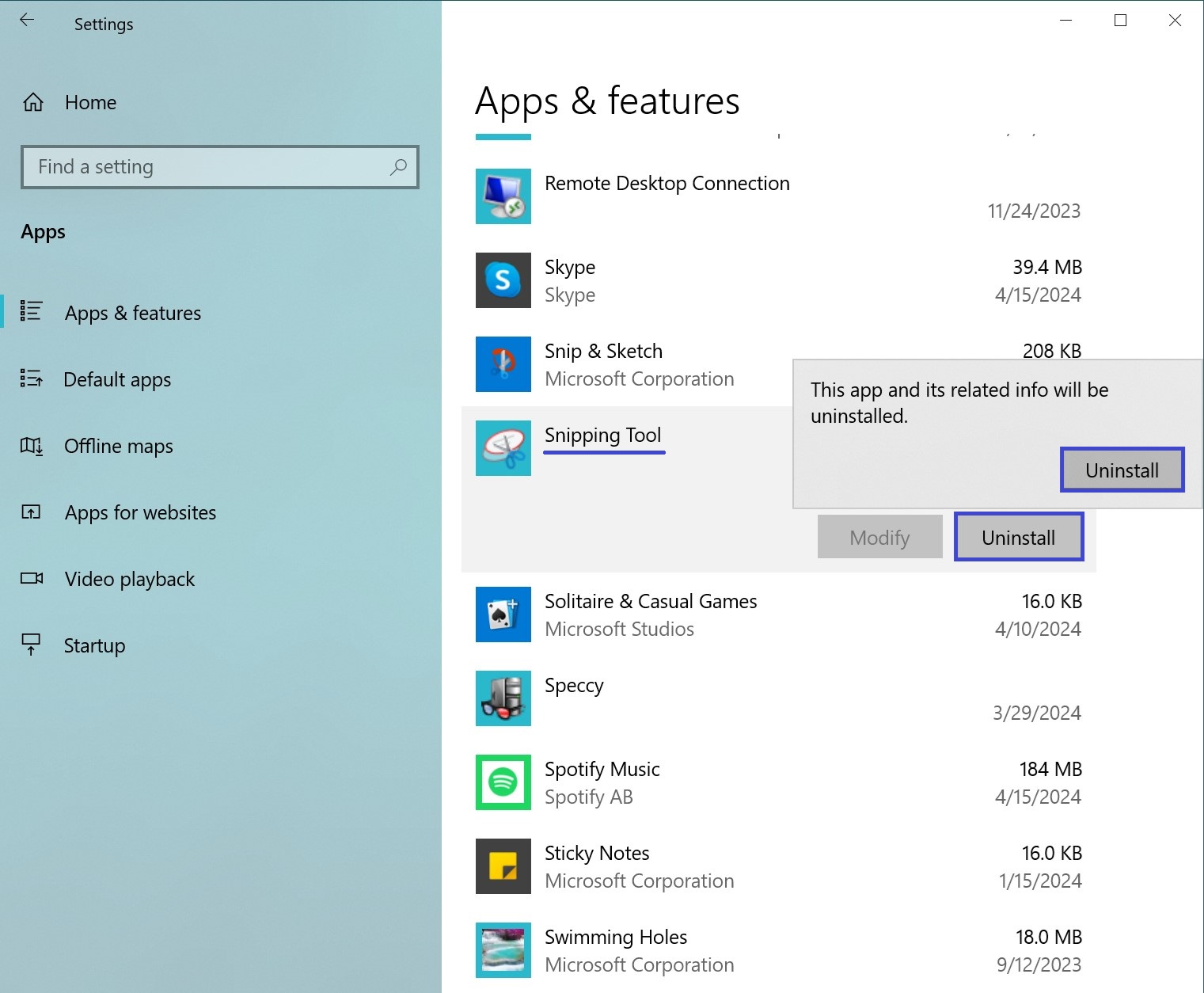The image size is (1204, 993).
Task: Click the Solitaire & Casual Games icon
Action: [503, 614]
